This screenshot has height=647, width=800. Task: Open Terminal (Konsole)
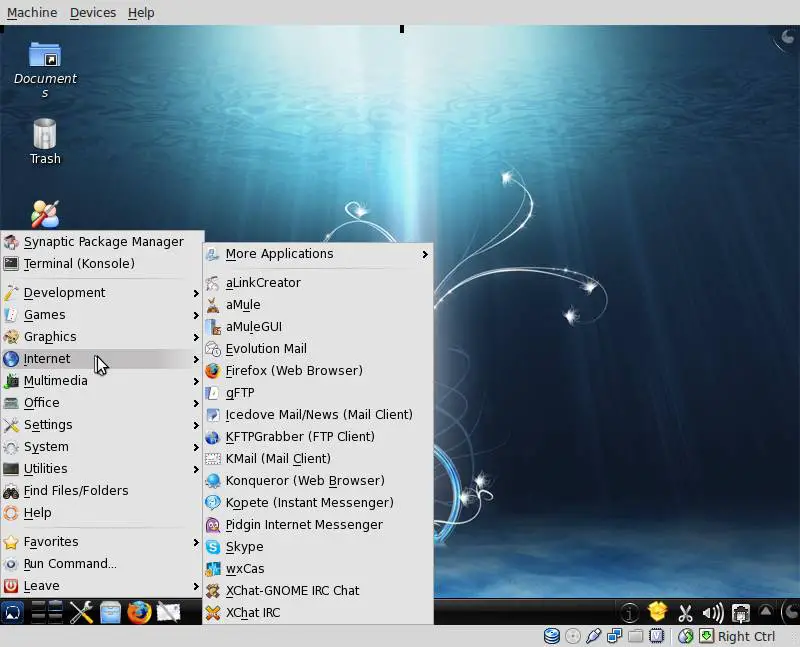pos(102,263)
